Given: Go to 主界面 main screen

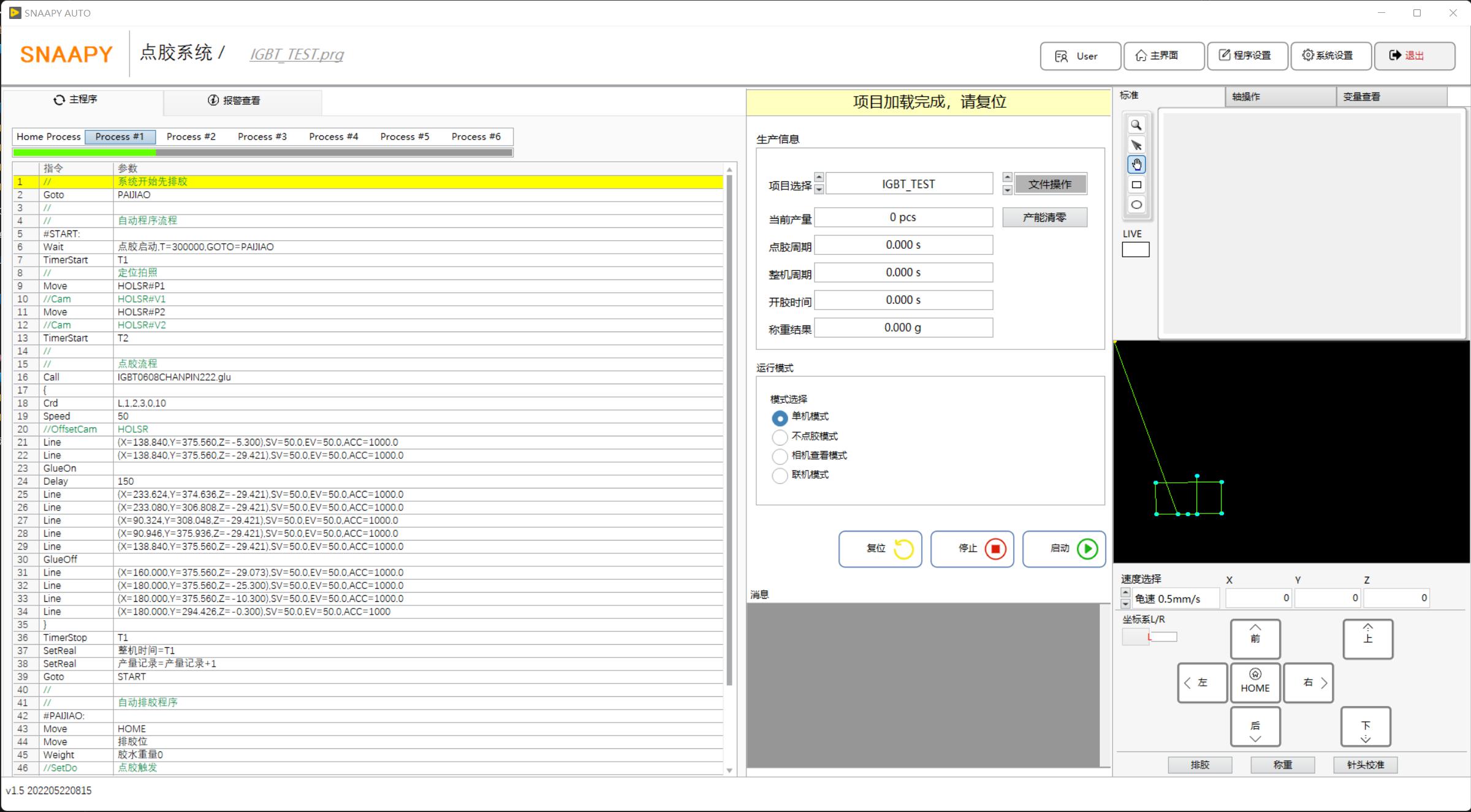Looking at the screenshot, I should point(1164,56).
